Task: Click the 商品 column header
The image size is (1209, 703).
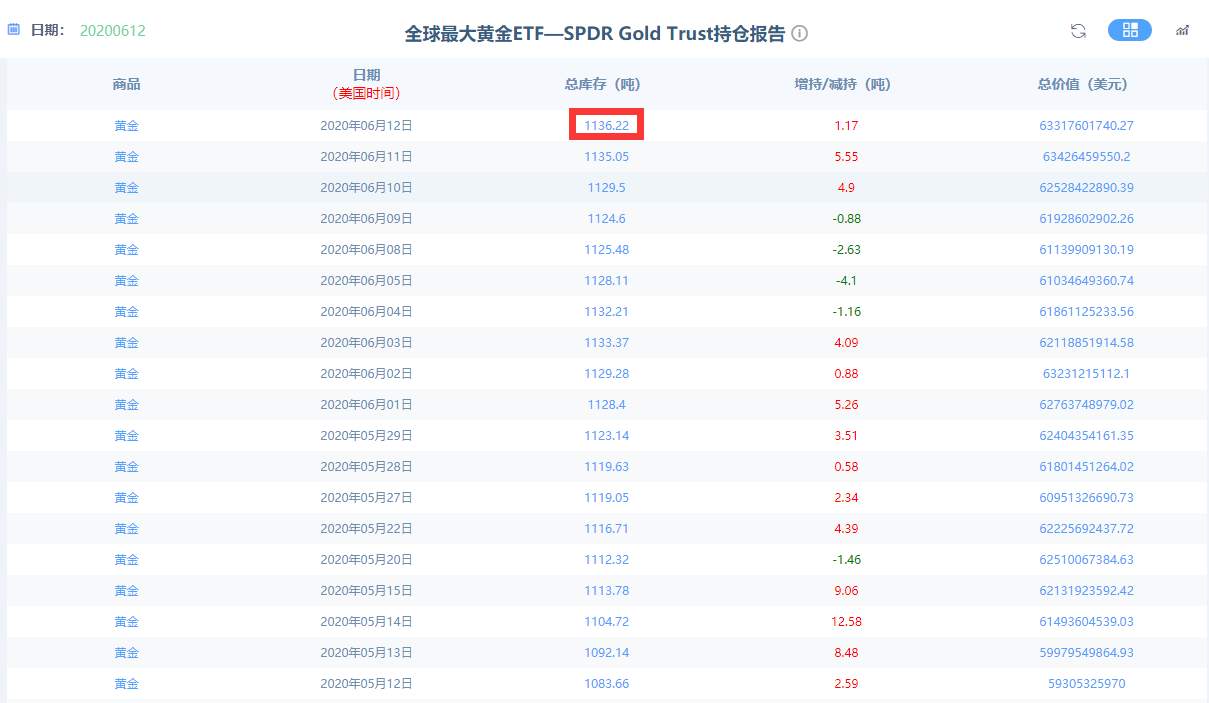Action: [x=127, y=84]
